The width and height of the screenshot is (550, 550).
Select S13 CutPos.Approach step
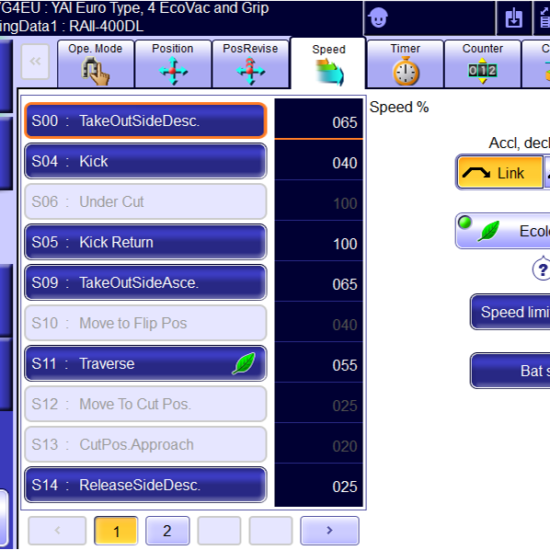point(146,444)
